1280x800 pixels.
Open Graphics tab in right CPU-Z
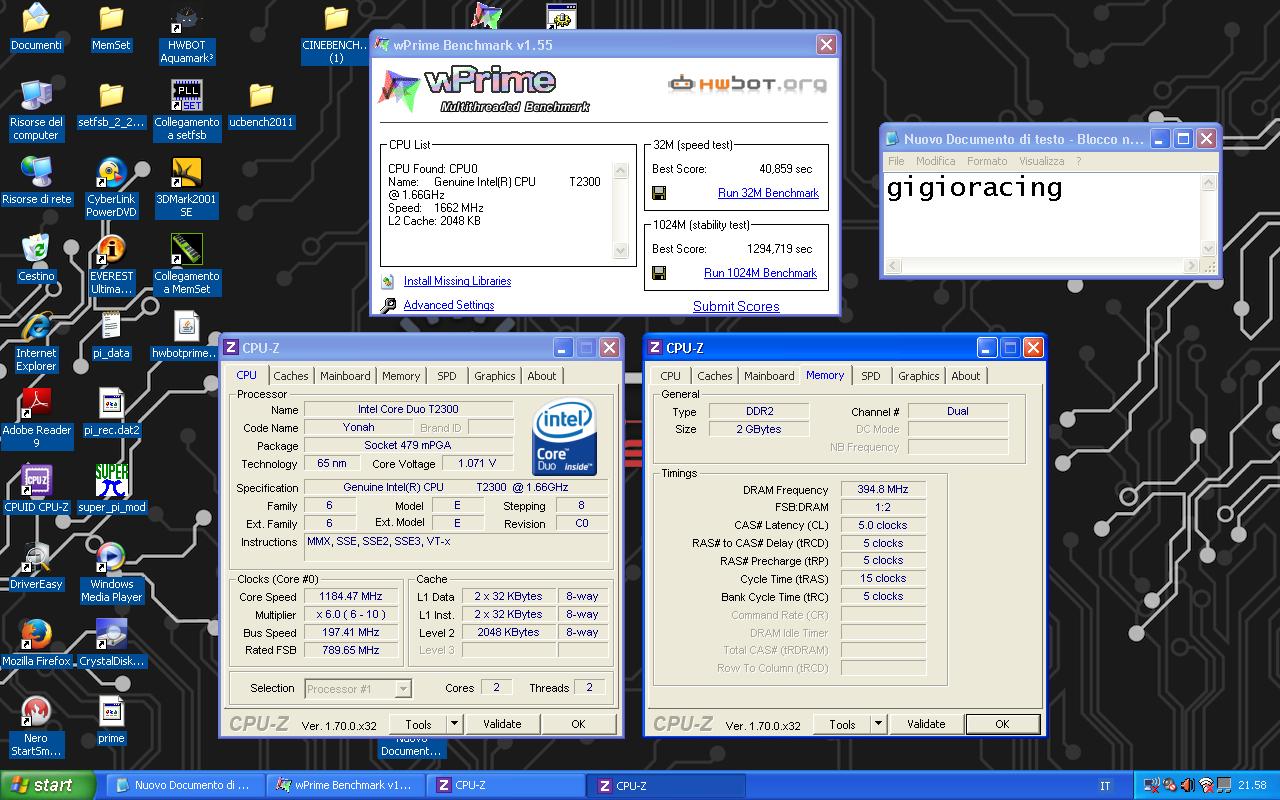coord(919,376)
